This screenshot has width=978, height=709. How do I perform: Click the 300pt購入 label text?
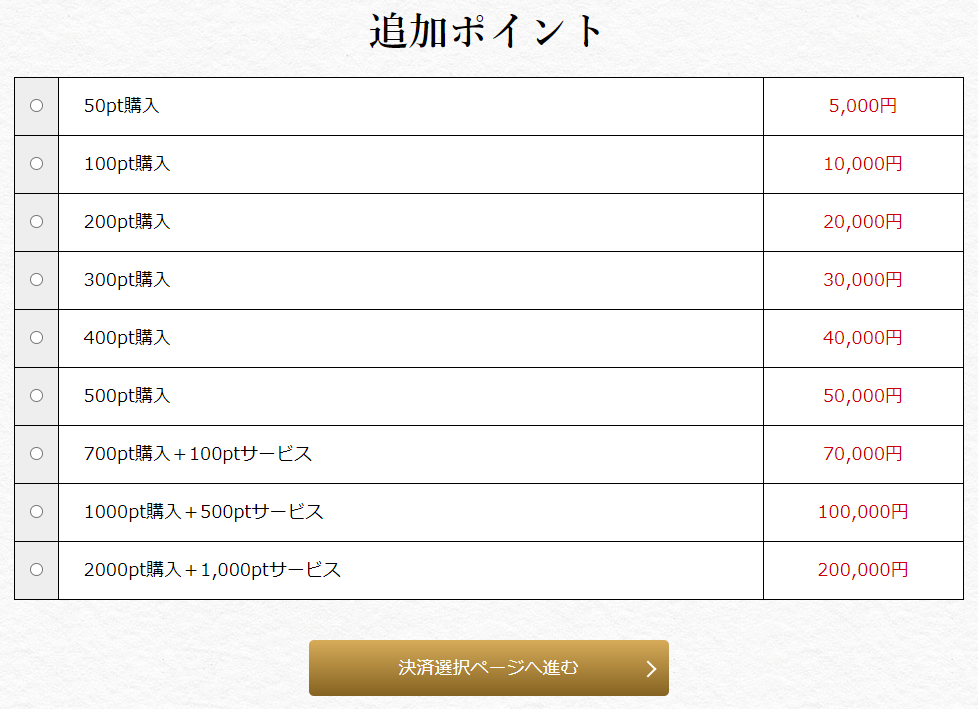coord(127,279)
